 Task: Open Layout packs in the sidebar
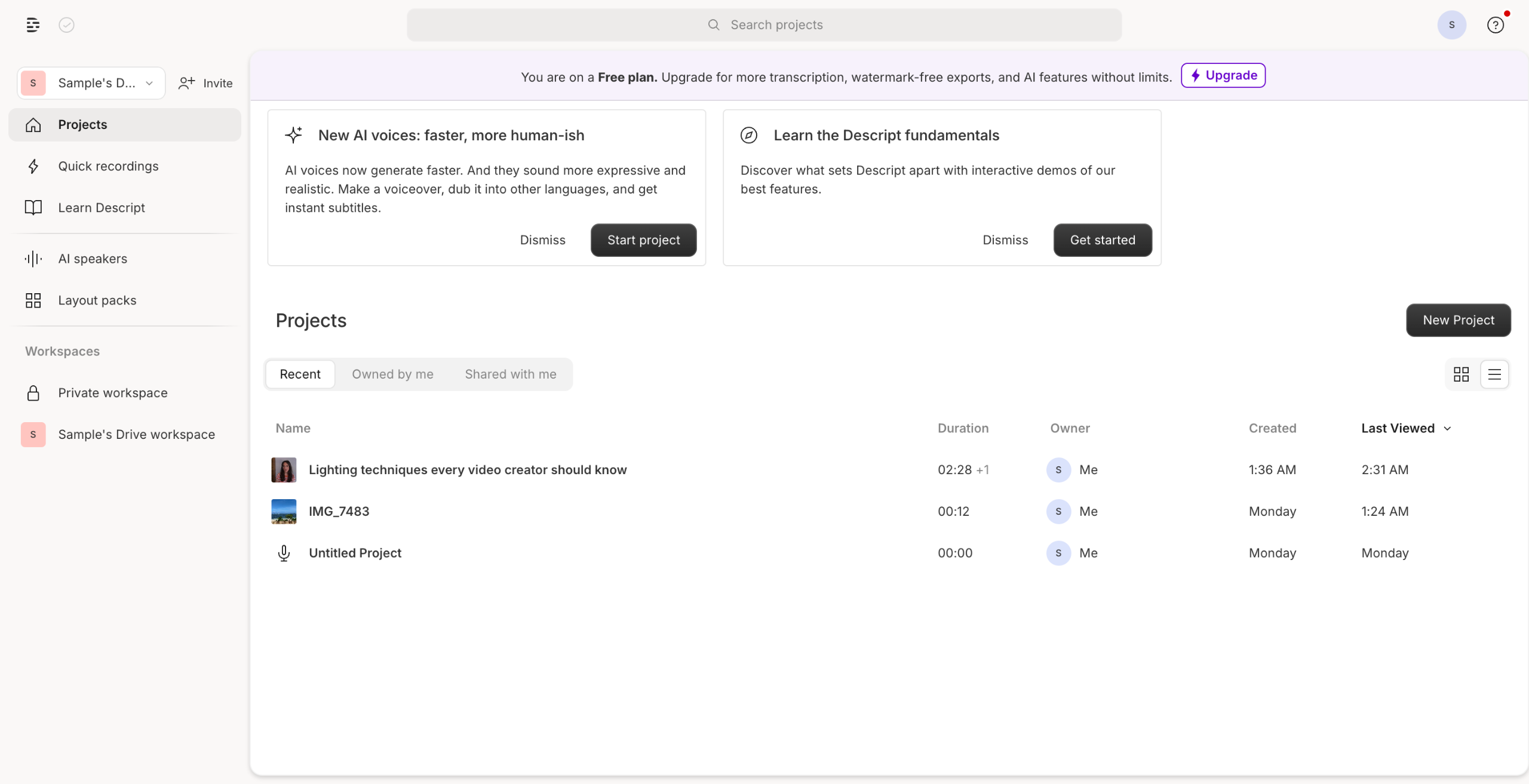[x=97, y=300]
